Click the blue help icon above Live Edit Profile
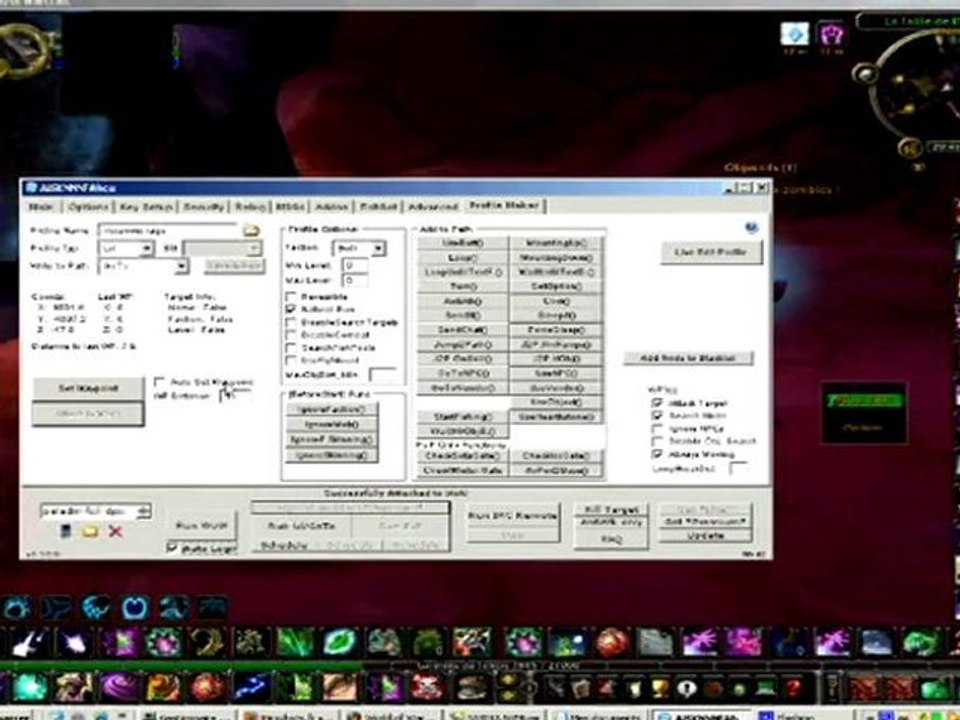 pyautogui.click(x=751, y=228)
